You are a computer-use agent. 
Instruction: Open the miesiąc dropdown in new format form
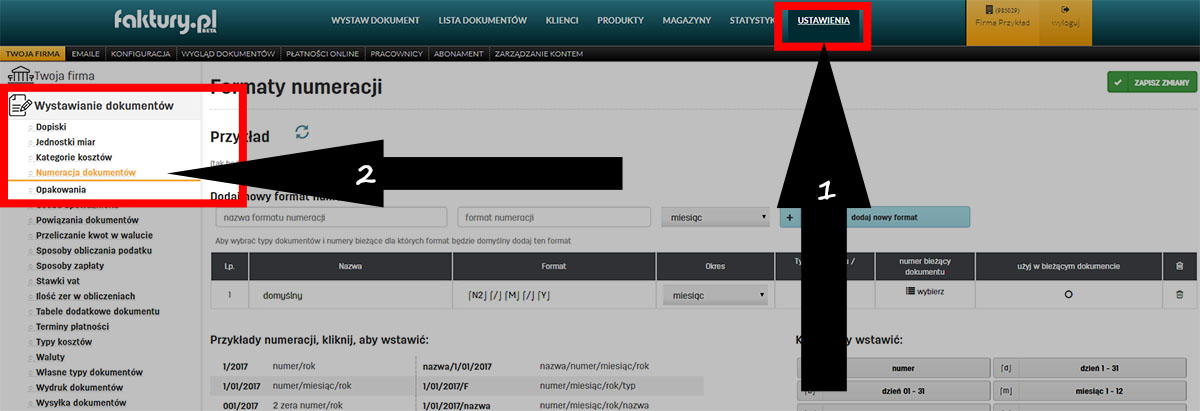[714, 216]
